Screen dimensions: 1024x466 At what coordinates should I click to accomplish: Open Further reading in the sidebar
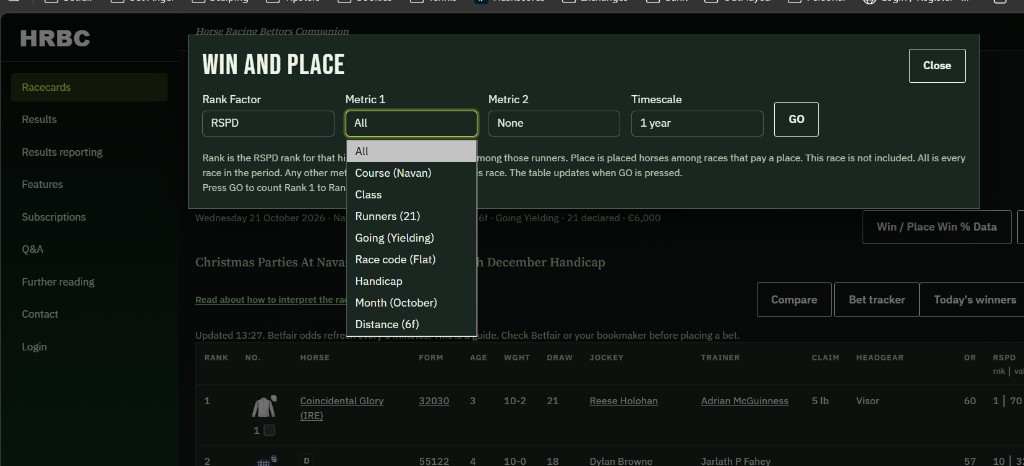[58, 282]
